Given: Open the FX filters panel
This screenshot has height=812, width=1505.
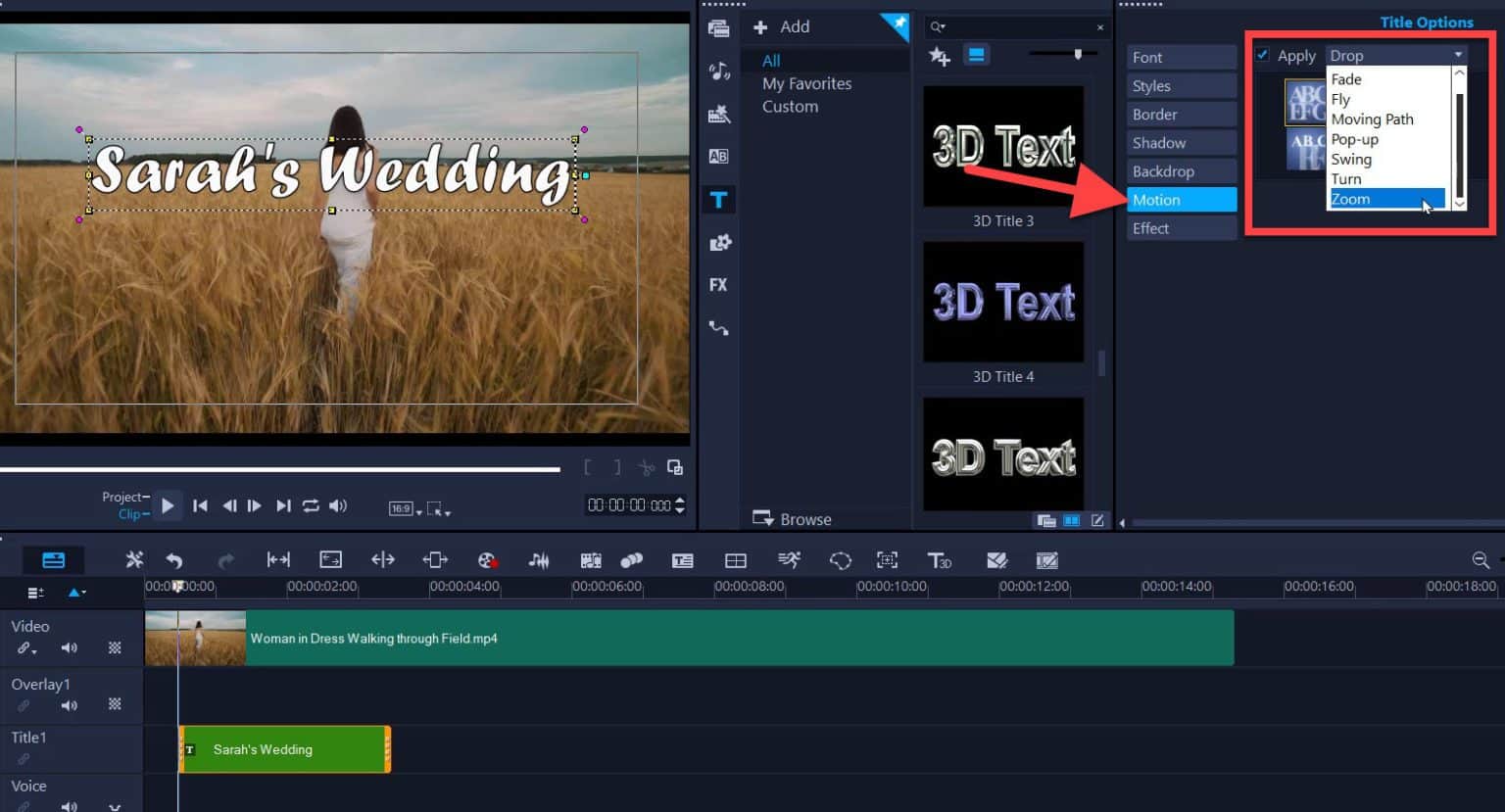Looking at the screenshot, I should tap(719, 284).
